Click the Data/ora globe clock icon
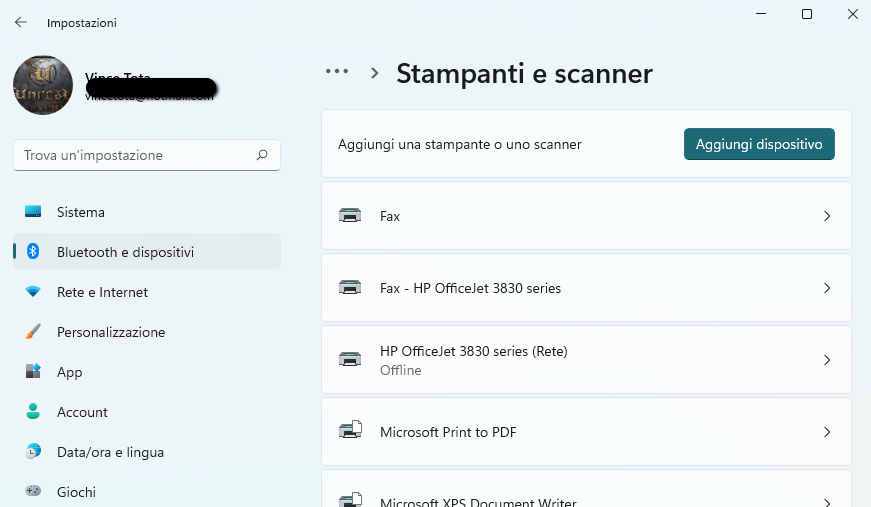Viewport: 871px width, 507px height. click(33, 451)
